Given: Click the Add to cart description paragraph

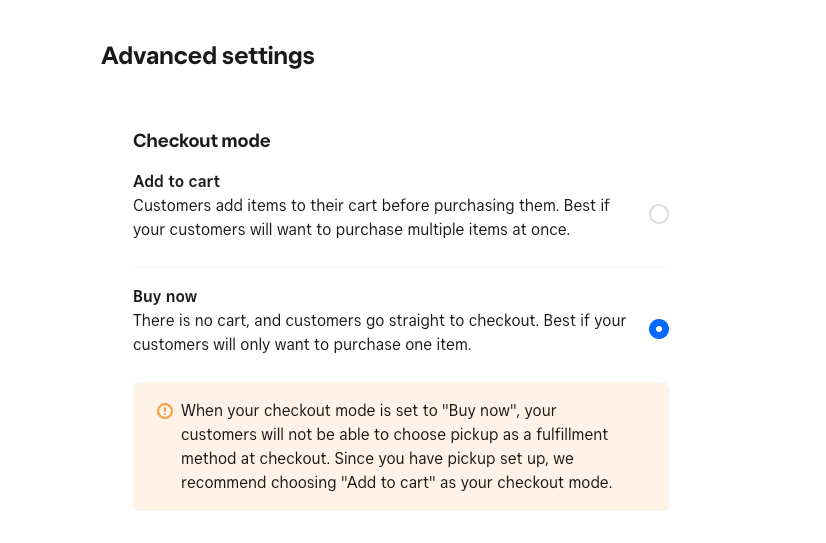Looking at the screenshot, I should point(371,218).
